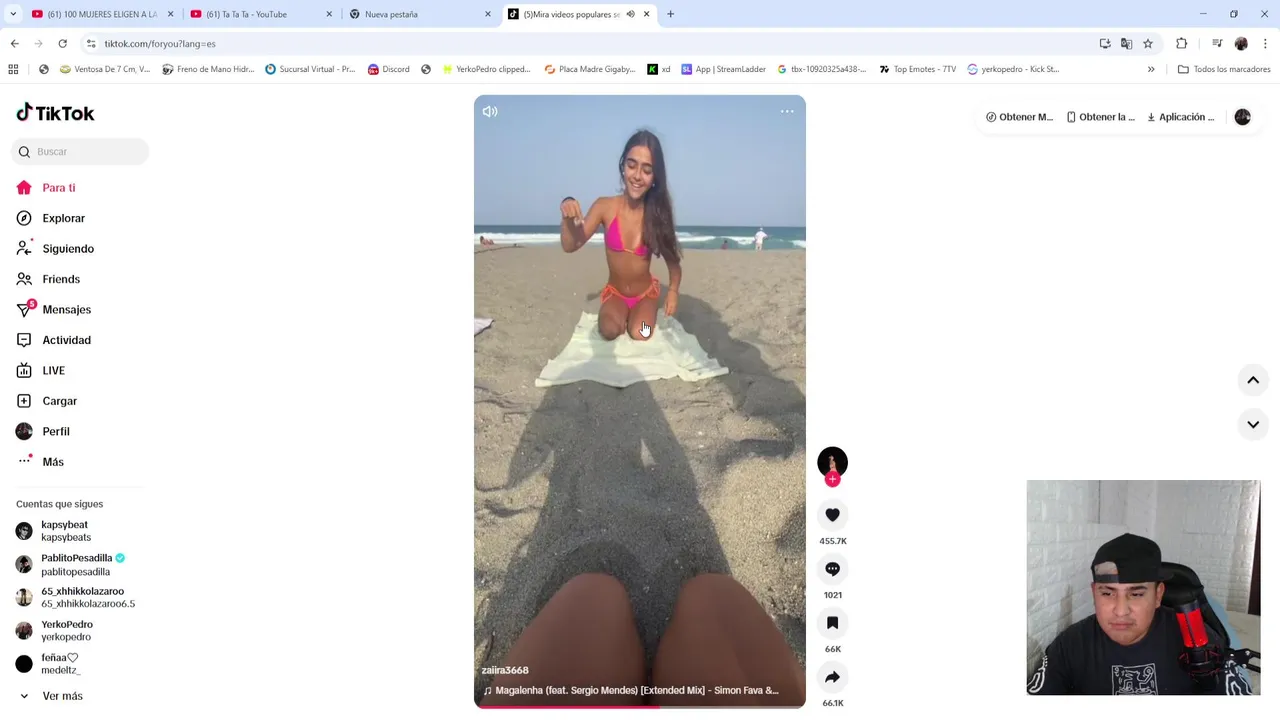Mute the TikTok browser tab audio
The image size is (1280, 720).
click(x=630, y=14)
